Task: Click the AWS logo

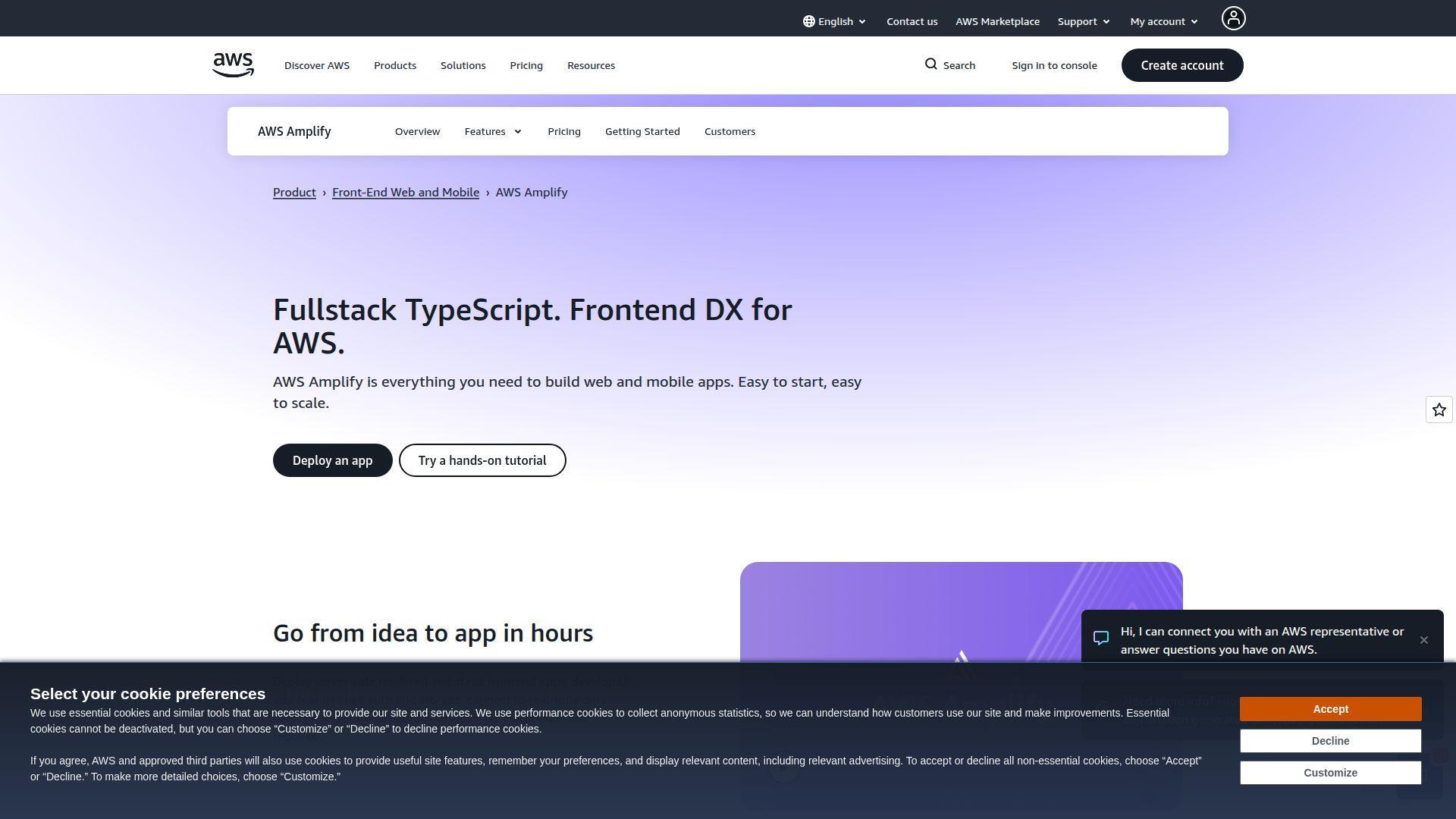Action: 233,65
